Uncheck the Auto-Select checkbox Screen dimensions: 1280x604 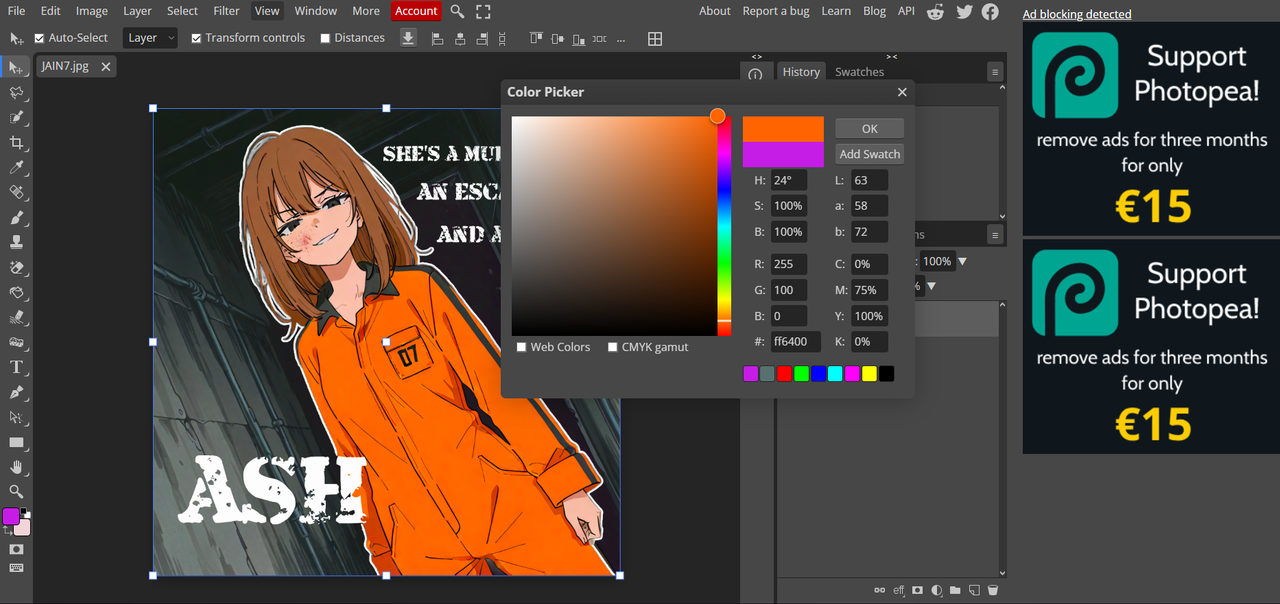[39, 38]
